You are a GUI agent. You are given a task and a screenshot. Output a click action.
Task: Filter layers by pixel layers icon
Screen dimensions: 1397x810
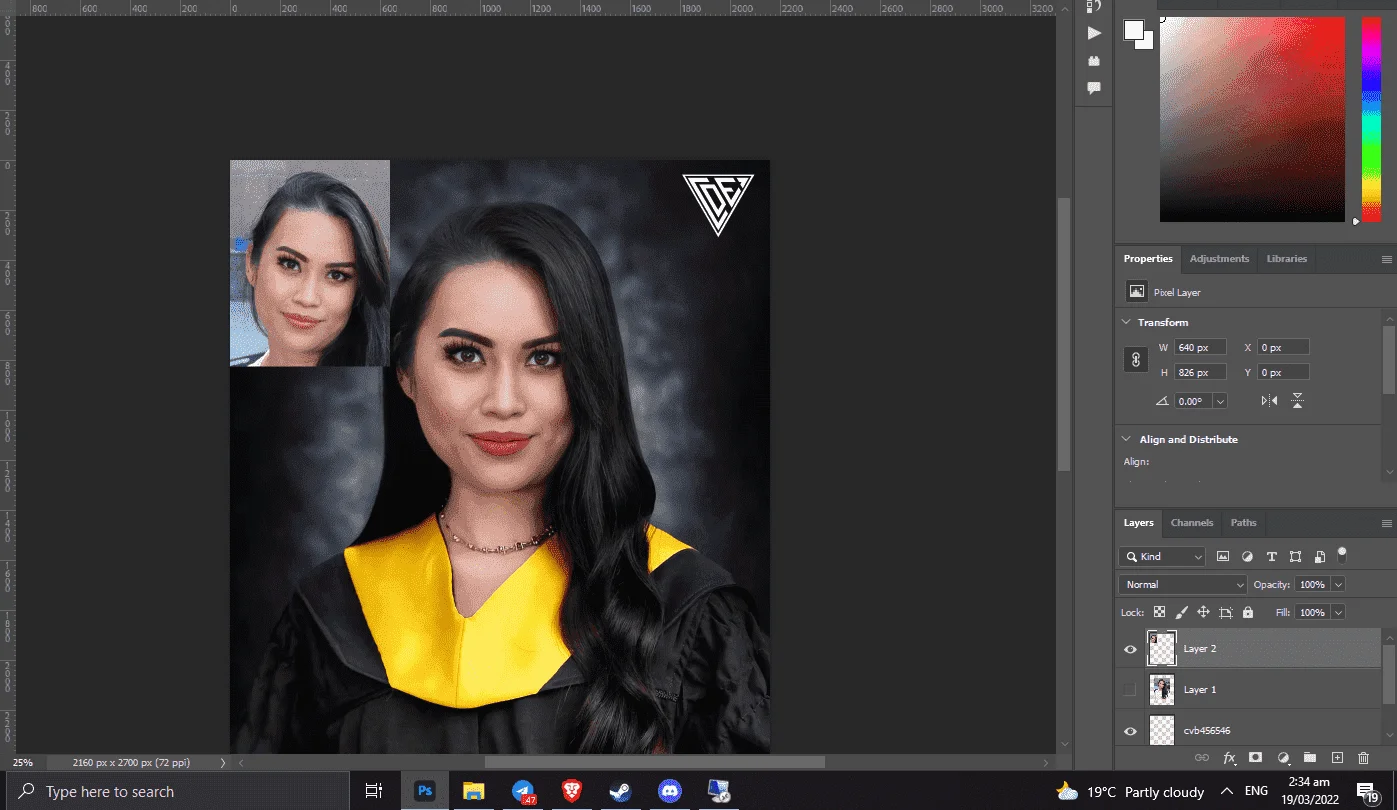pyautogui.click(x=1223, y=557)
